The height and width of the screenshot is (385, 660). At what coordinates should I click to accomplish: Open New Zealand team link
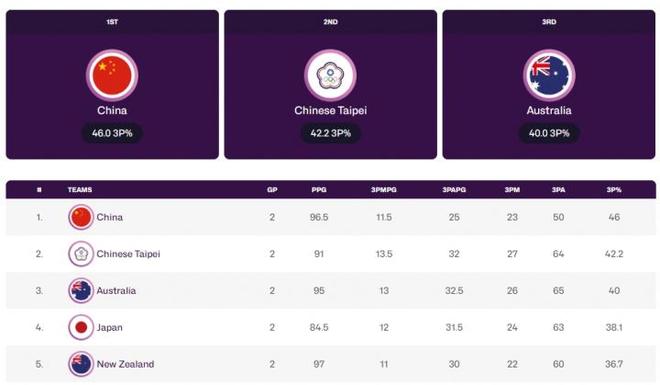[125, 364]
